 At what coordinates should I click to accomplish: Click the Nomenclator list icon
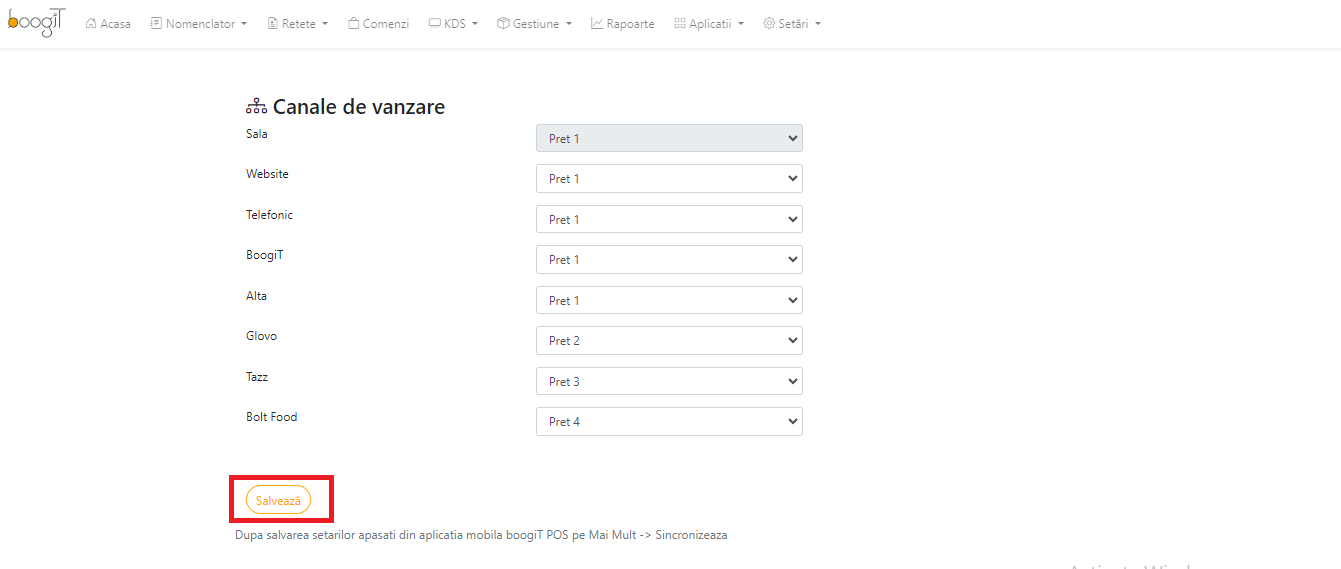click(x=156, y=23)
